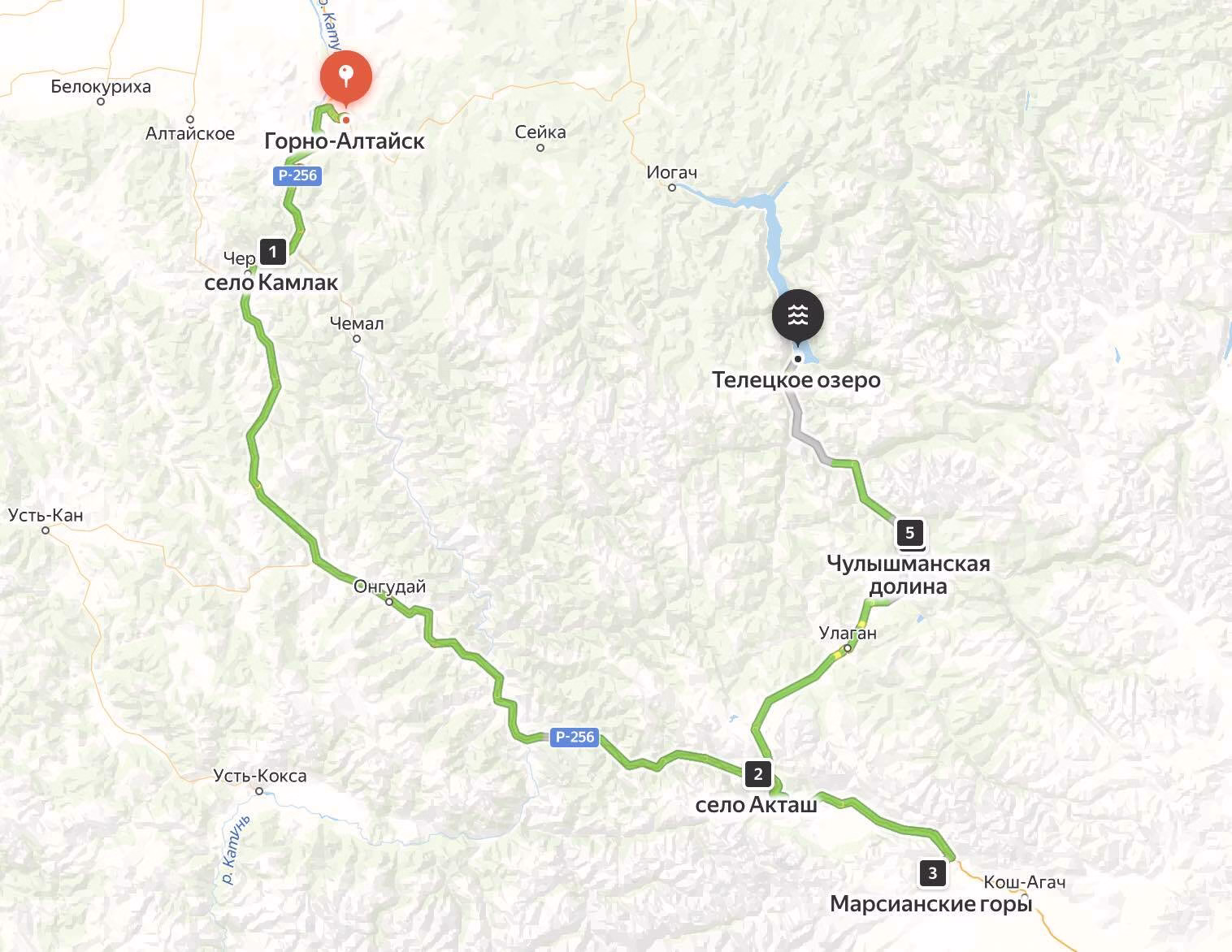
Task: Select the Кош-Агач town label
Action: [1024, 882]
